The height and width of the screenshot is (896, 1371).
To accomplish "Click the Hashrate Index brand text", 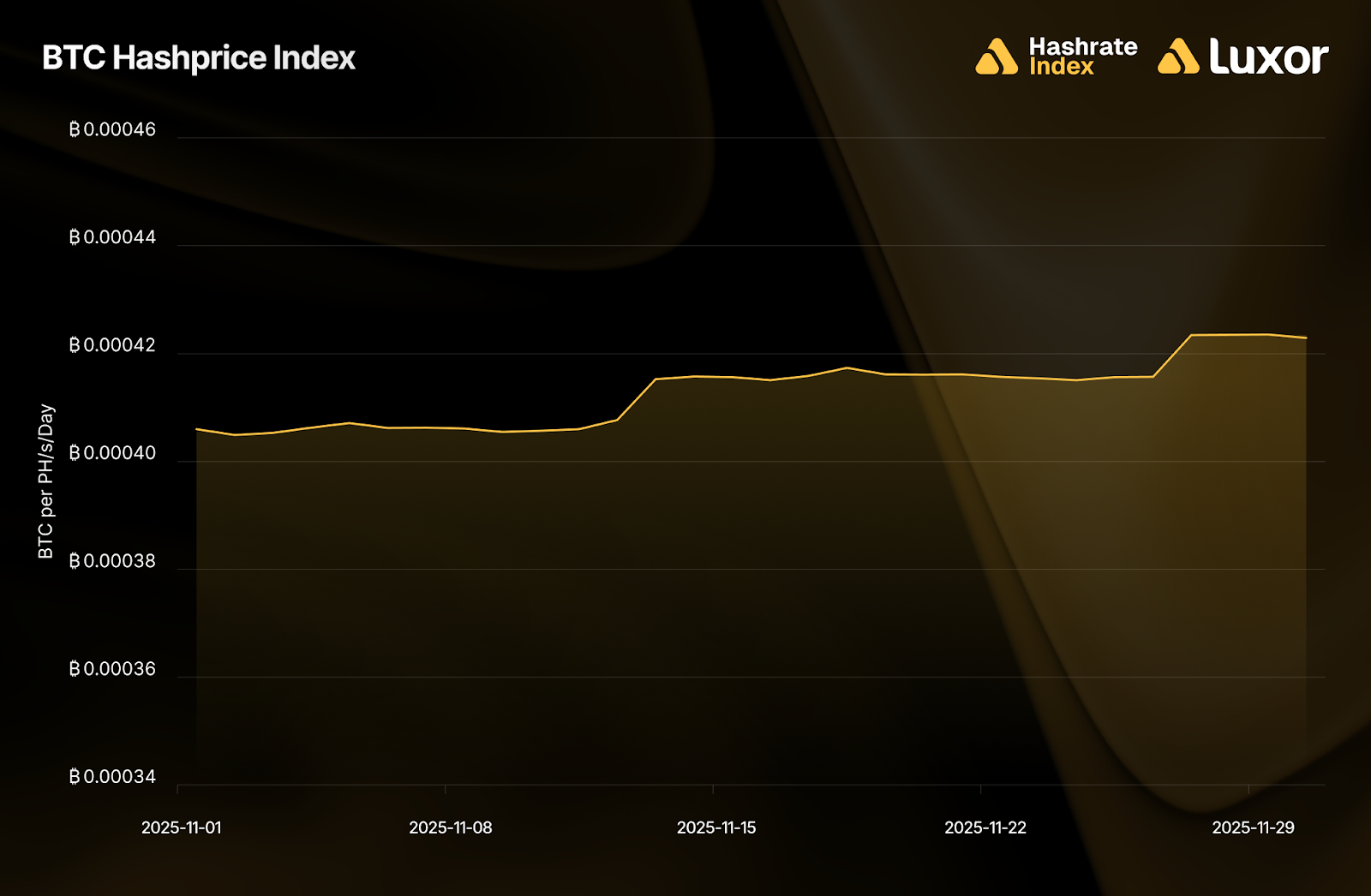I will pyautogui.click(x=1082, y=57).
